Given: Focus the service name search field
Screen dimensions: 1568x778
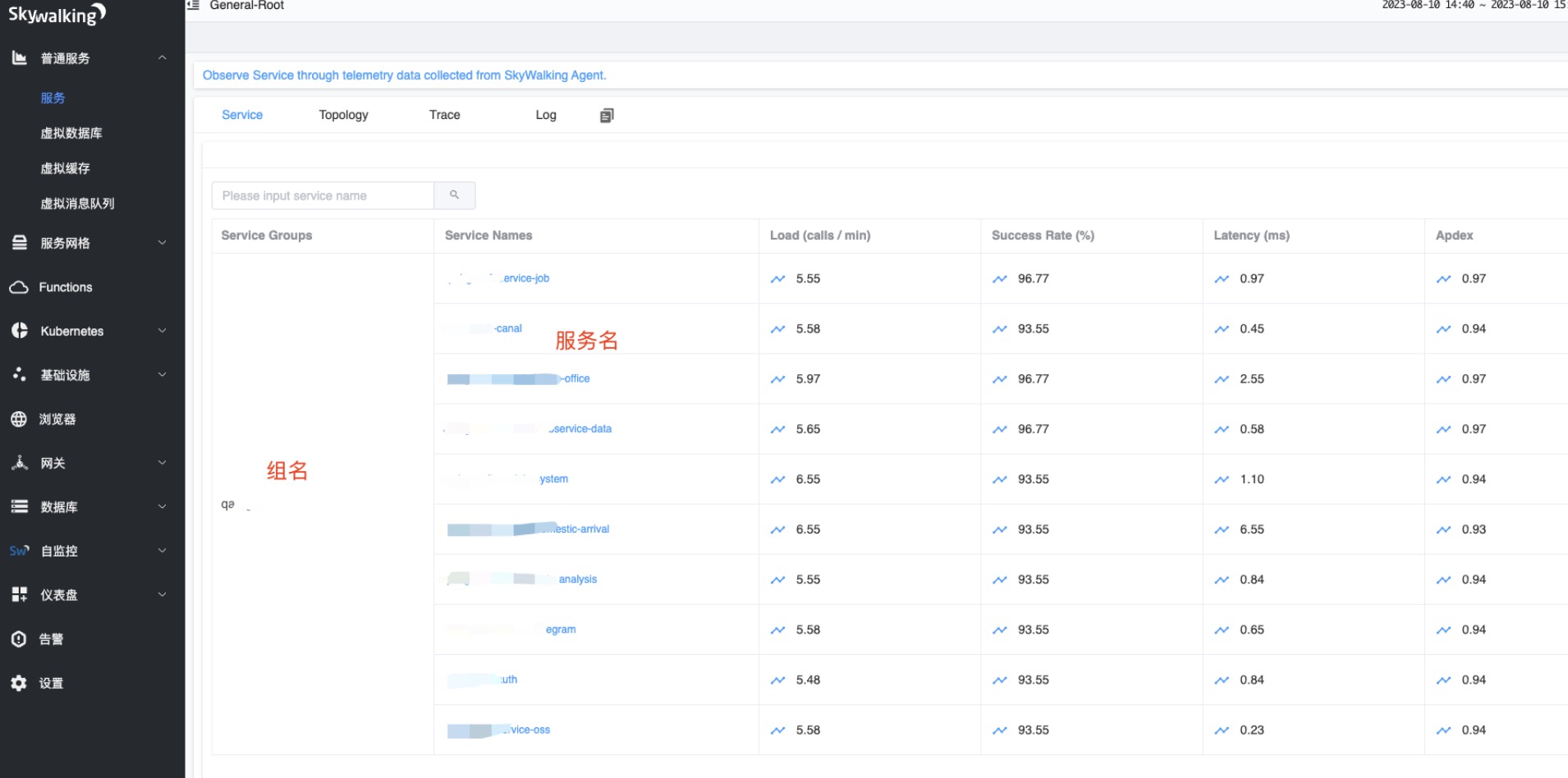Looking at the screenshot, I should pyautogui.click(x=323, y=195).
